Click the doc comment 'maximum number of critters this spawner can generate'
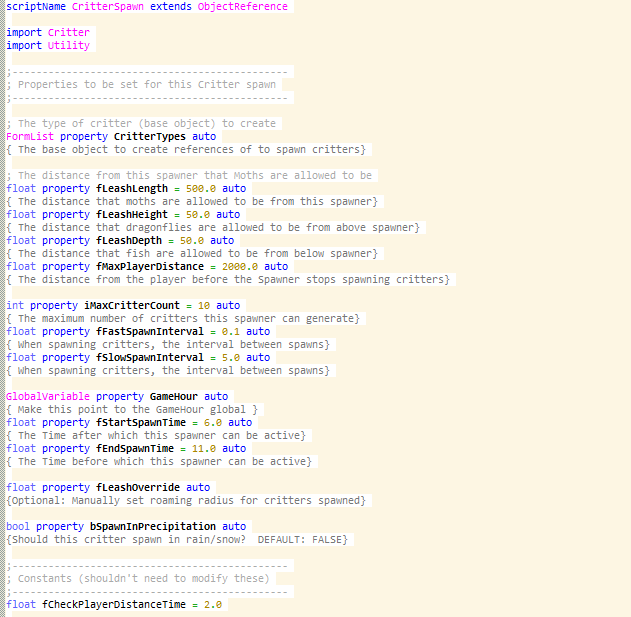The height and width of the screenshot is (617, 631). 183,318
